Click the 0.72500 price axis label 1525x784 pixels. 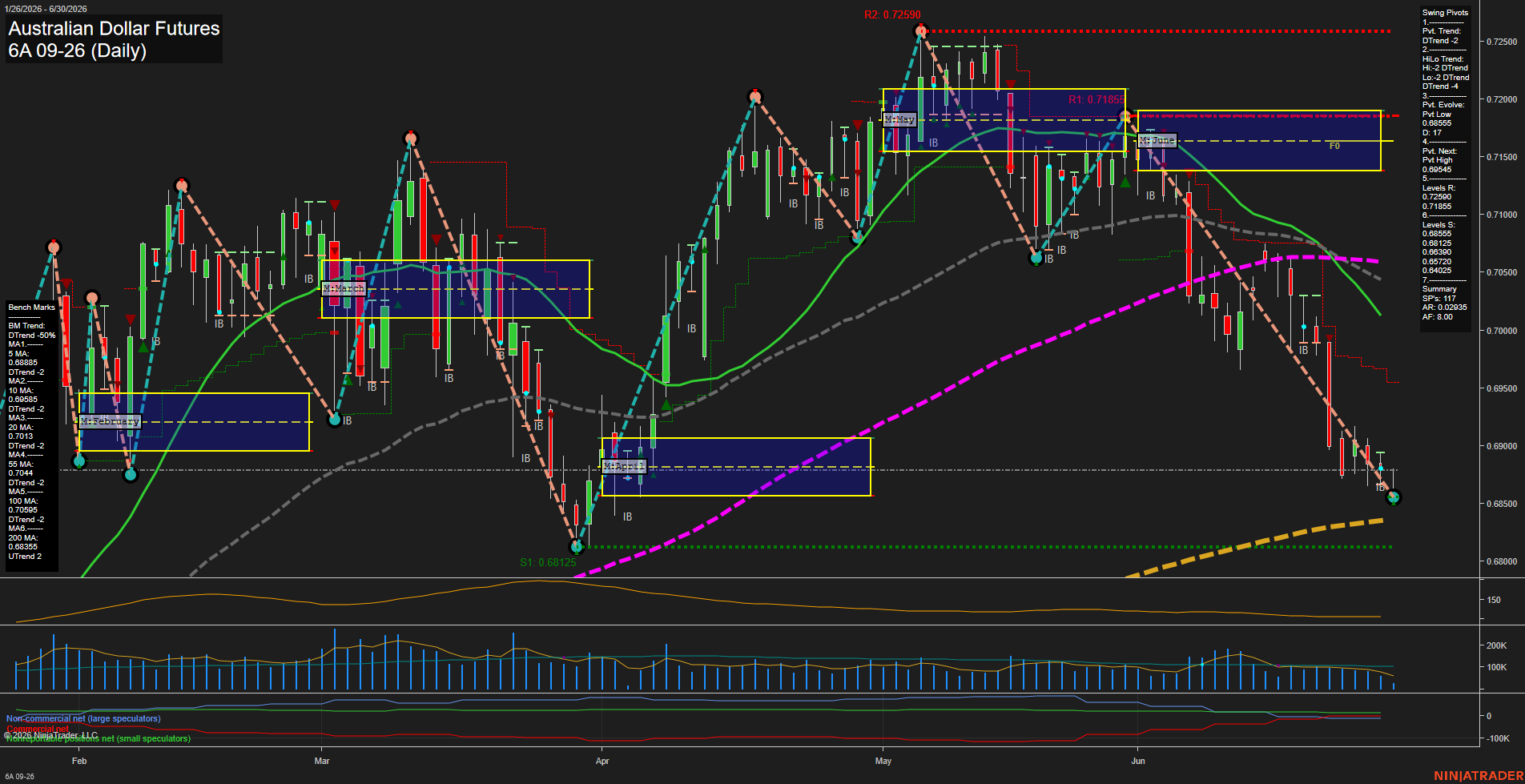tap(1501, 42)
